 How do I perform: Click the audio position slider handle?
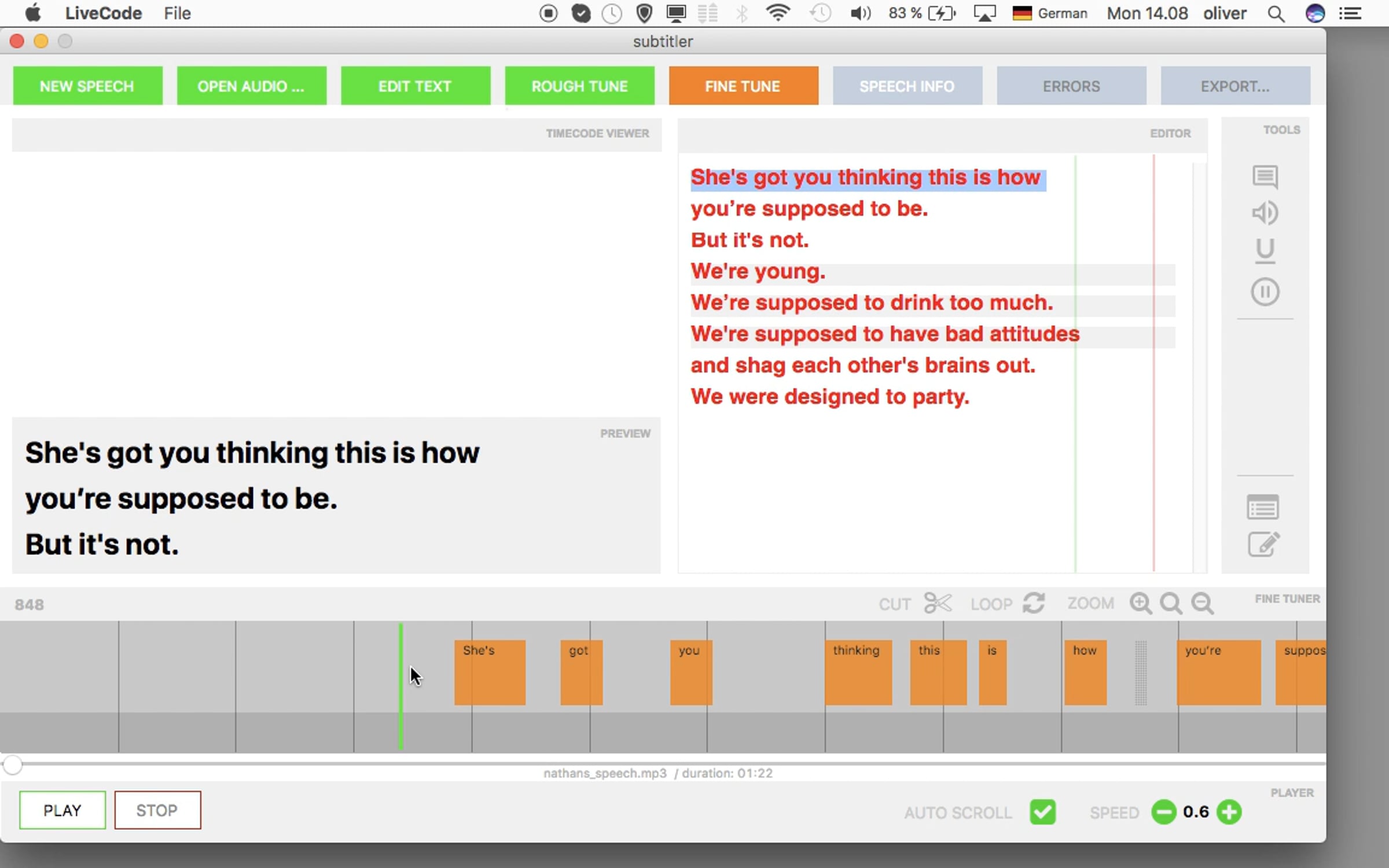pos(13,764)
